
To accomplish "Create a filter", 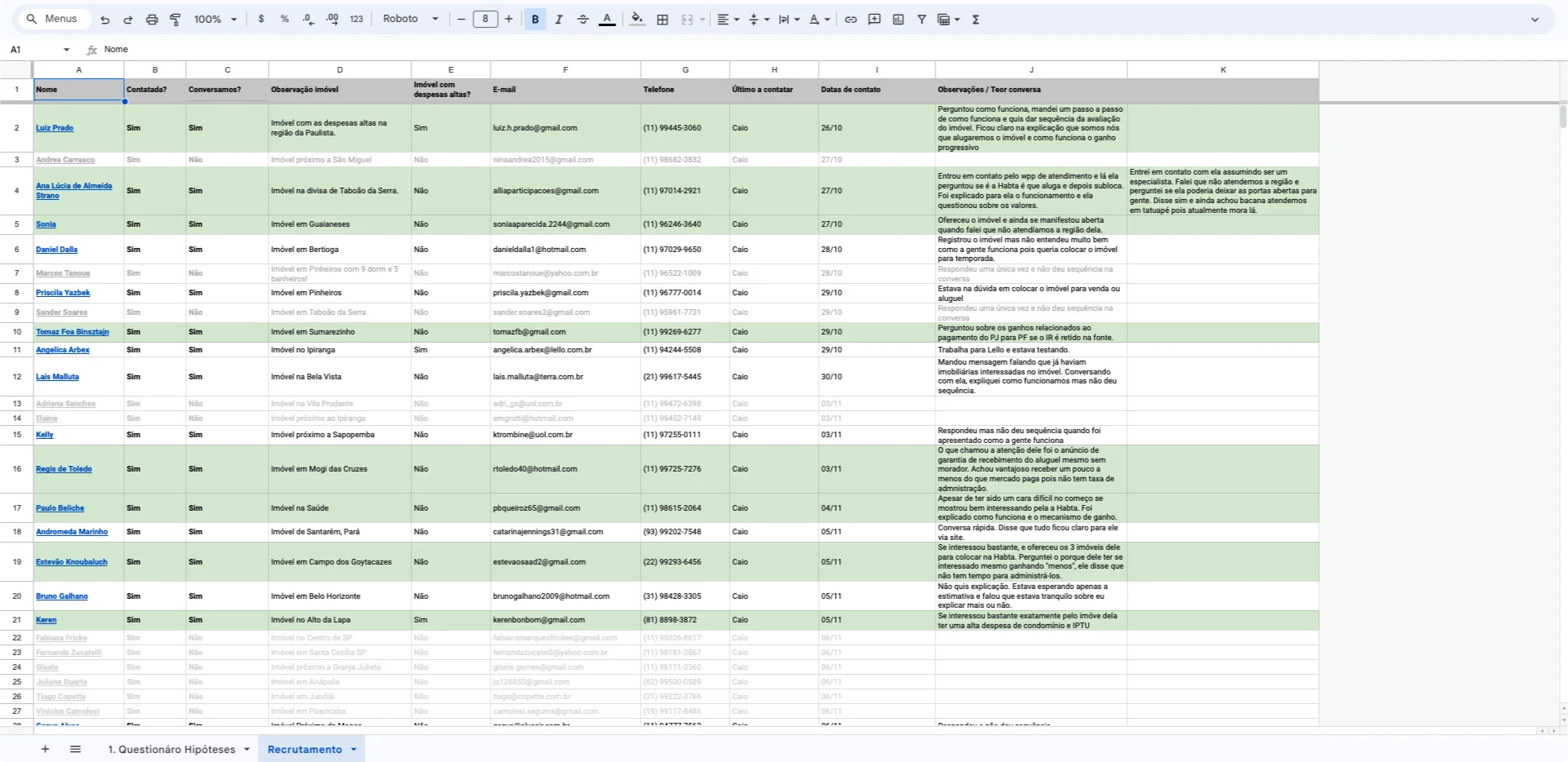I will (x=922, y=20).
